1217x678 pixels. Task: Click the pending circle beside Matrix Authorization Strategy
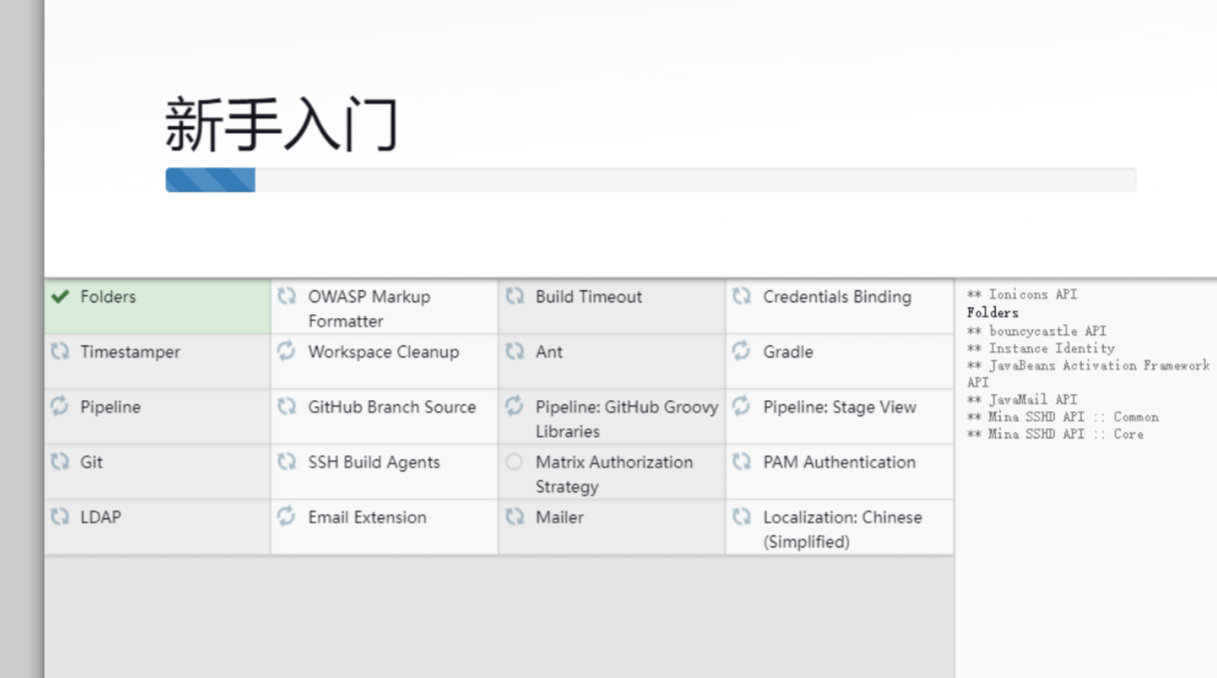pyautogui.click(x=514, y=462)
